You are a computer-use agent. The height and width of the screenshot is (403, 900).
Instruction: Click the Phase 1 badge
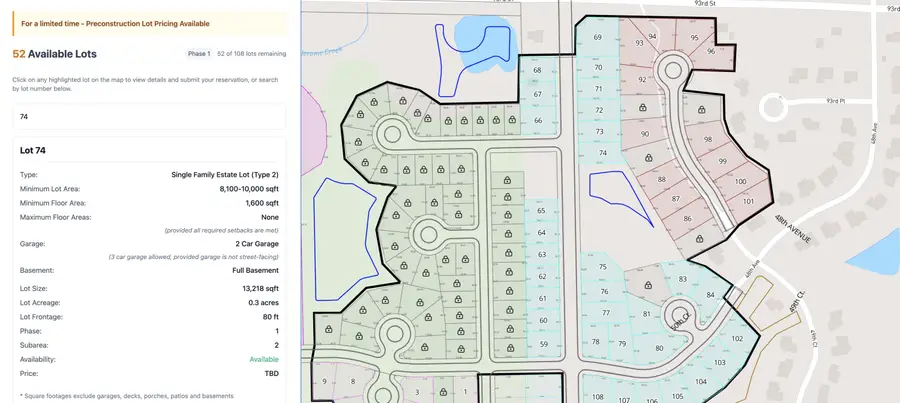point(198,53)
